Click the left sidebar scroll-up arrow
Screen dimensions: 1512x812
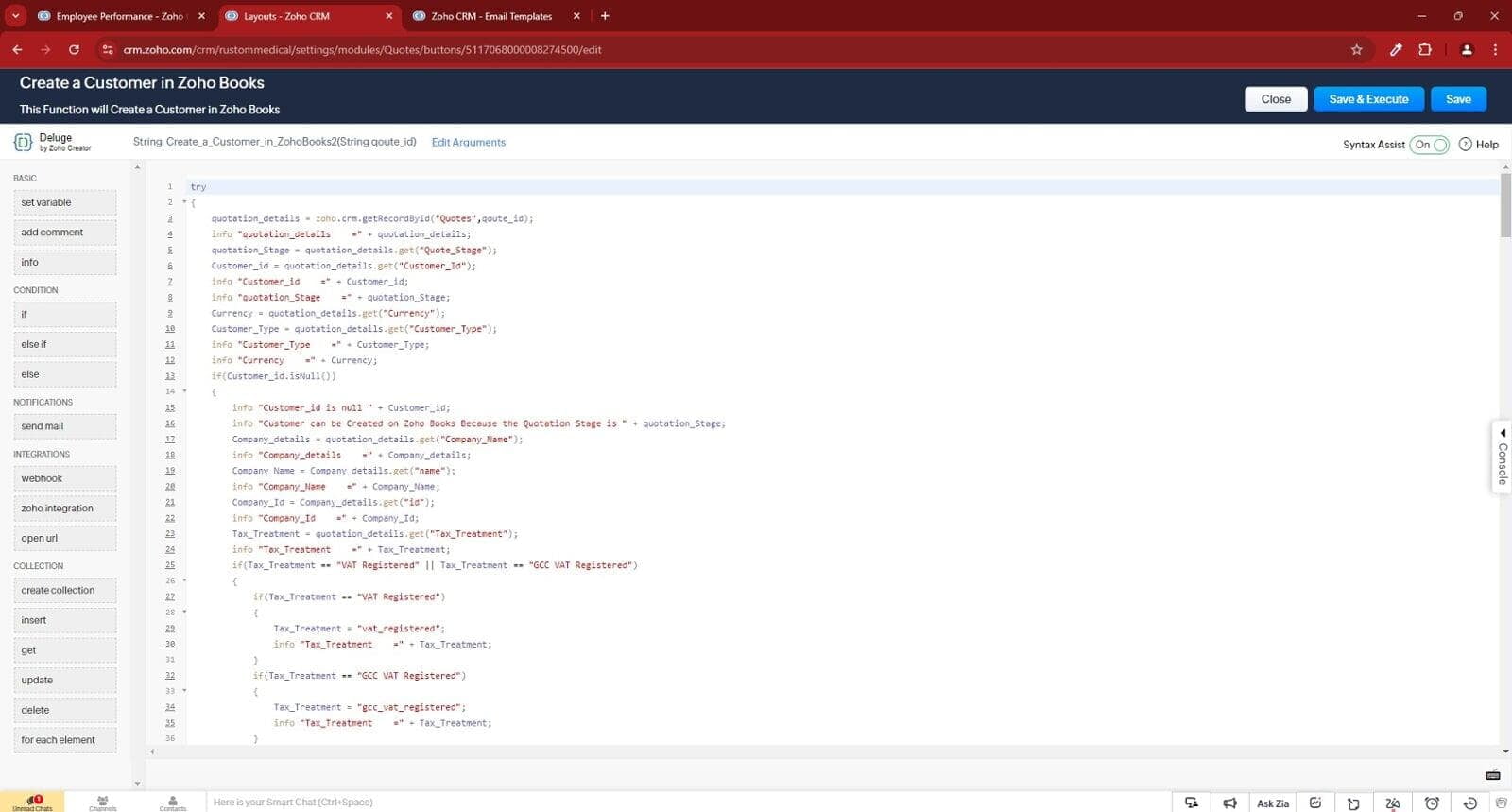click(x=137, y=167)
